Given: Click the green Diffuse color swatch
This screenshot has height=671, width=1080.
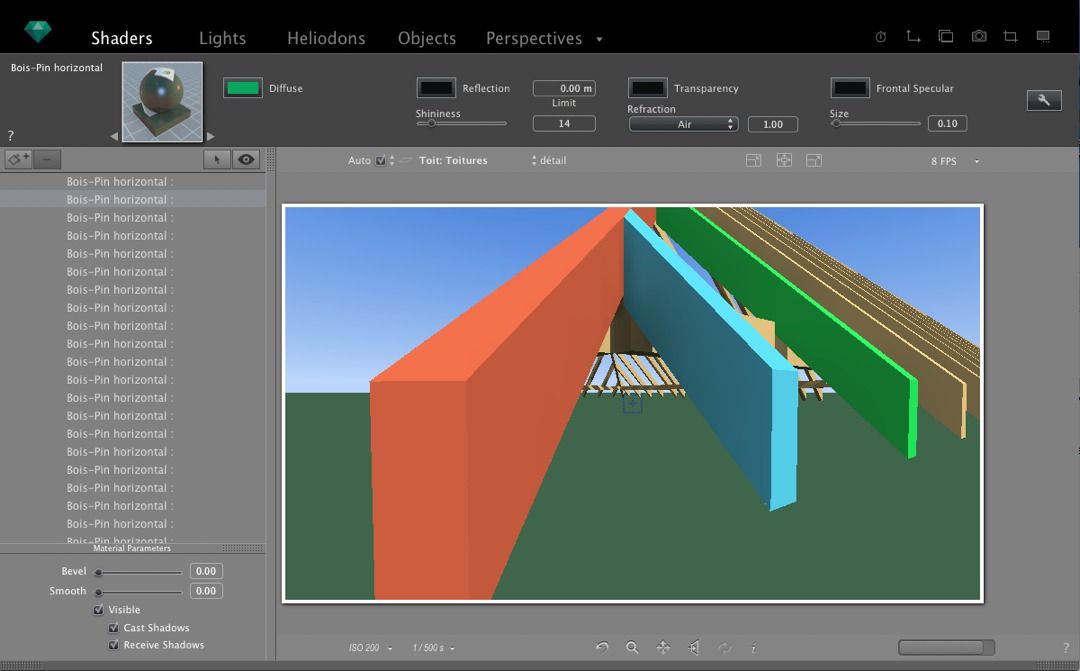Looking at the screenshot, I should (x=243, y=88).
